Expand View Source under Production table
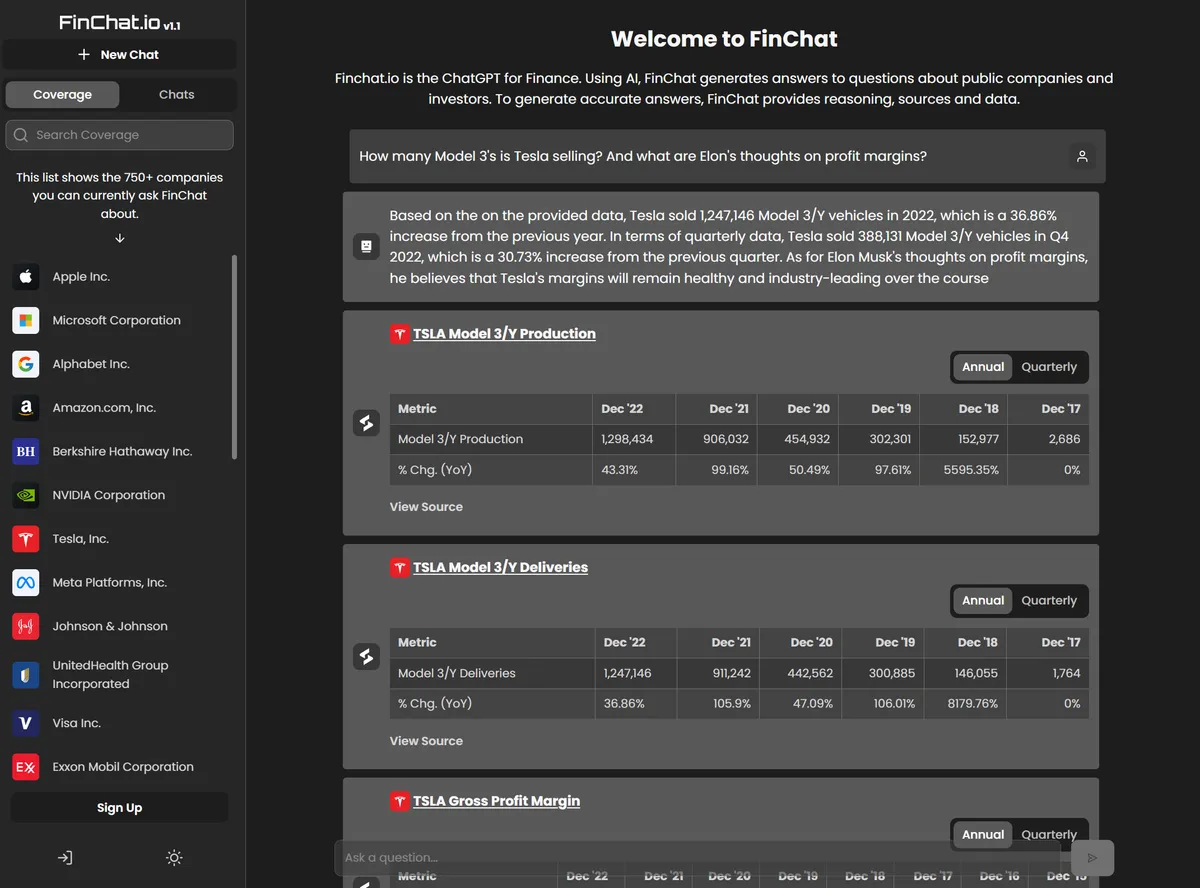Image resolution: width=1200 pixels, height=888 pixels. [426, 507]
